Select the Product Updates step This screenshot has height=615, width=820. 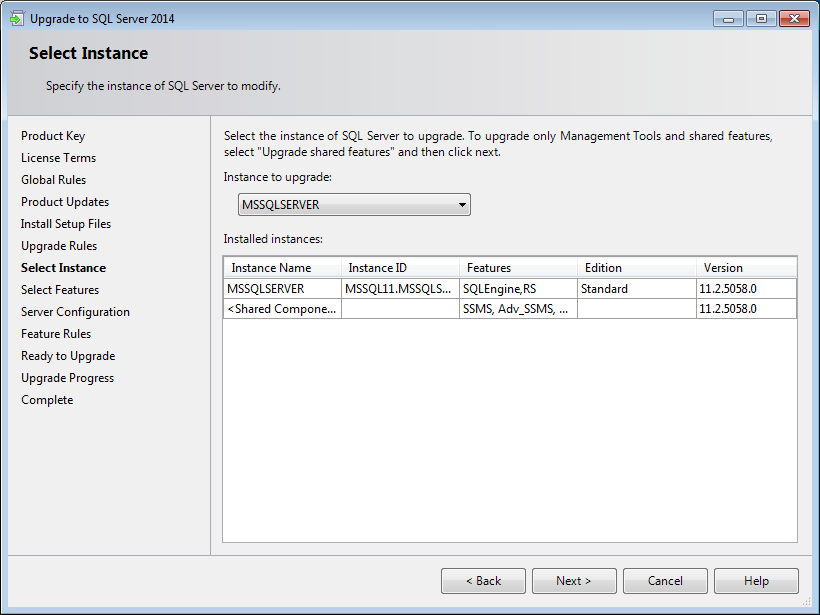[x=65, y=202]
